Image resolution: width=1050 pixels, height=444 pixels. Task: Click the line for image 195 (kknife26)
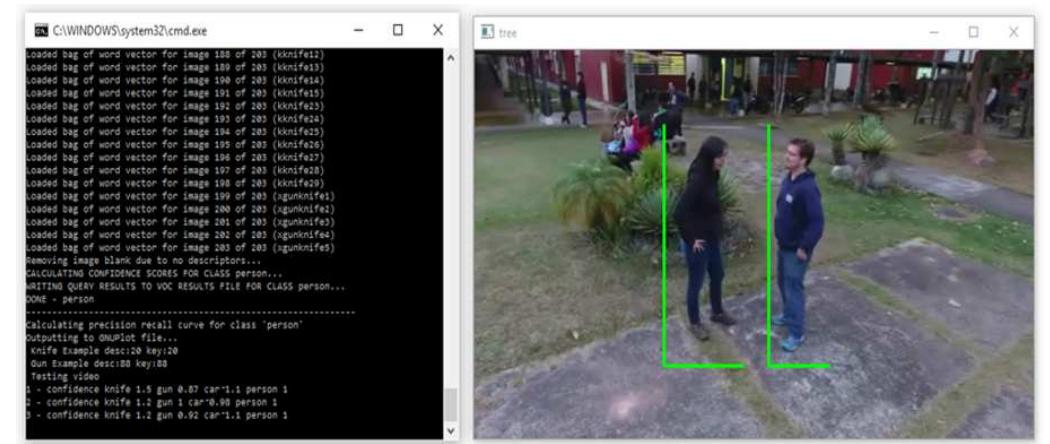(x=175, y=145)
